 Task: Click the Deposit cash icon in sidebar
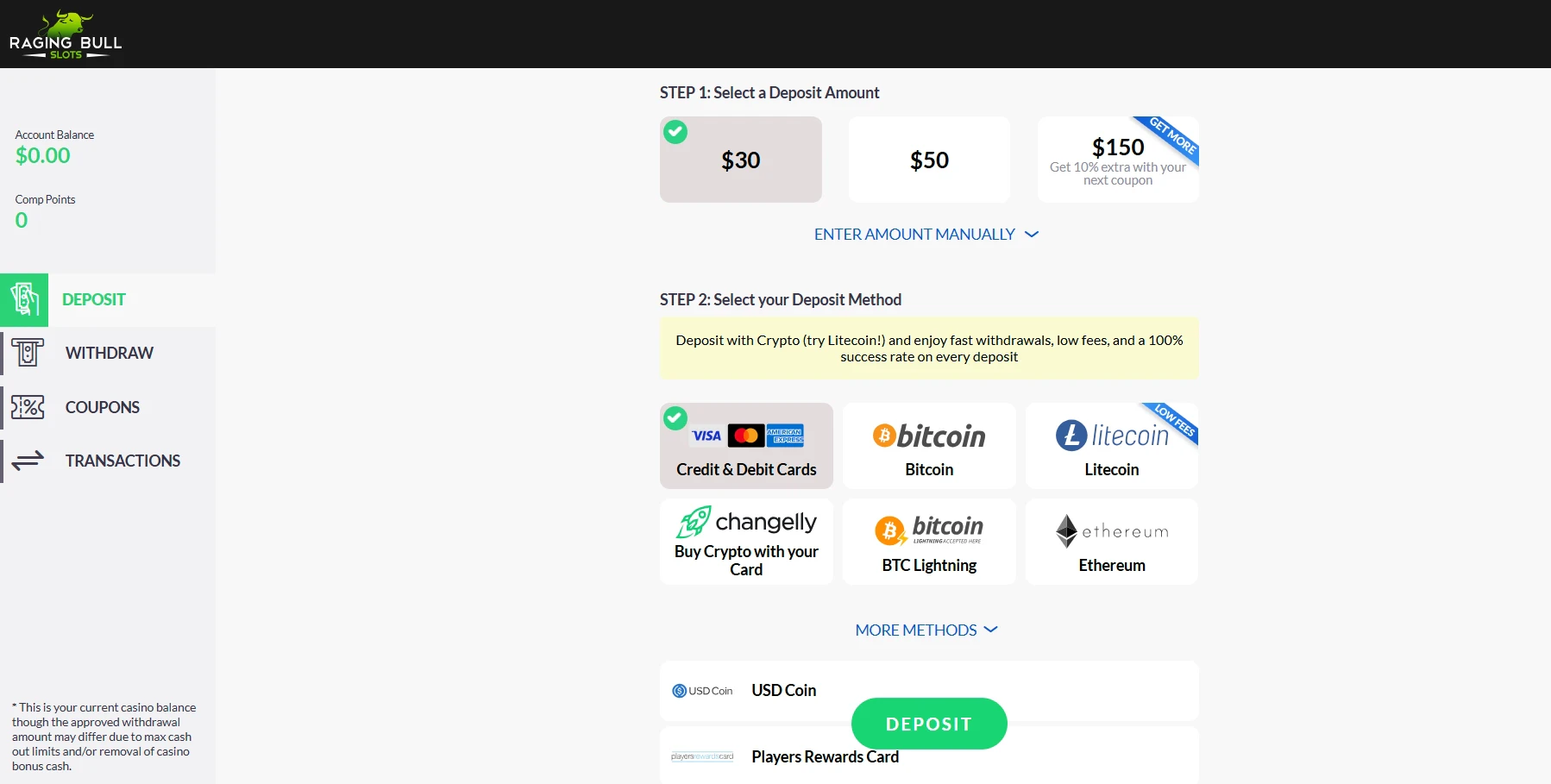(x=24, y=299)
